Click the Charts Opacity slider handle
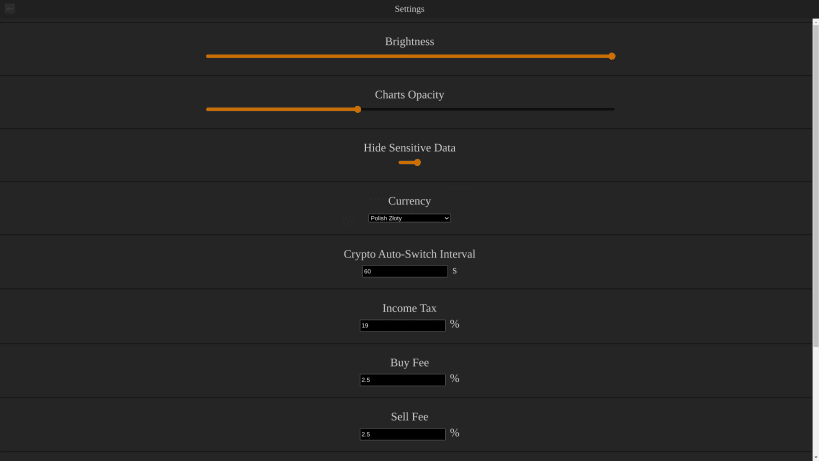 pyautogui.click(x=358, y=110)
